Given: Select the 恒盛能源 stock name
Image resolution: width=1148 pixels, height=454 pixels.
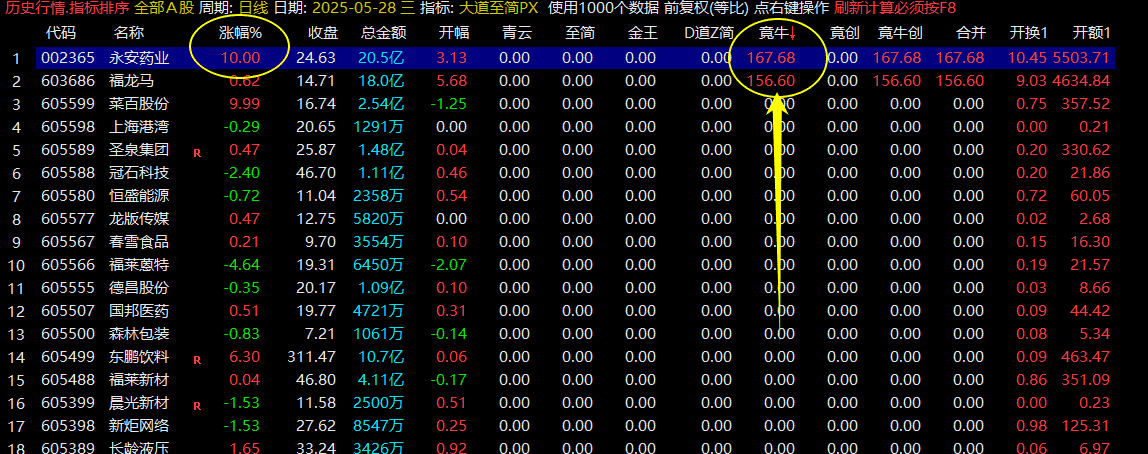Looking at the screenshot, I should 138,196.
